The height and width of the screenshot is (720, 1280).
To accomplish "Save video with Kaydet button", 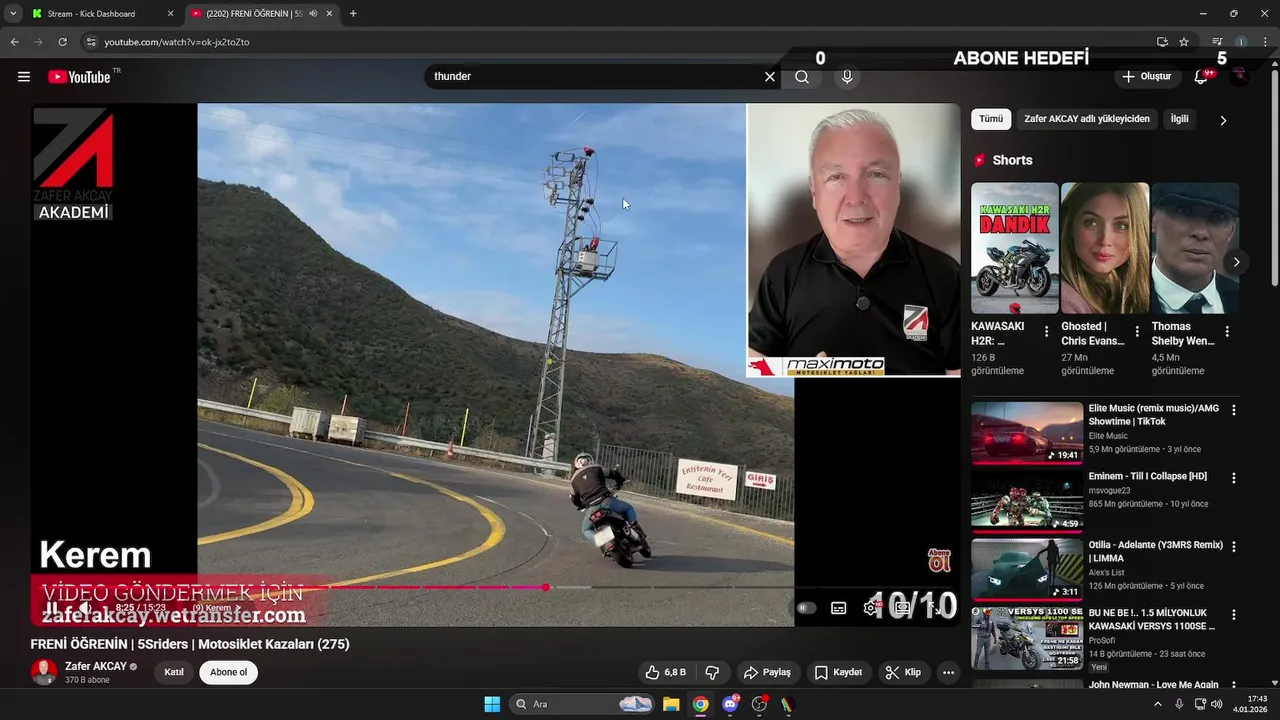I will pos(838,672).
